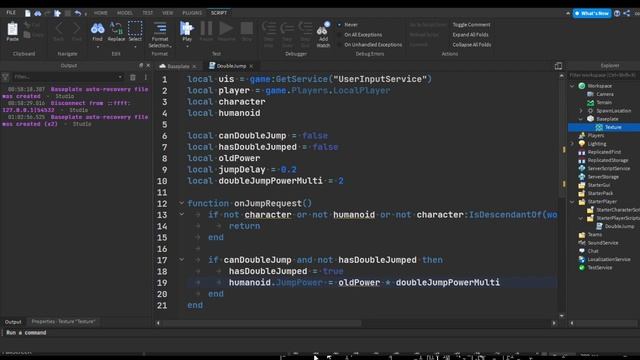Click the Format Selection icon

(160, 28)
